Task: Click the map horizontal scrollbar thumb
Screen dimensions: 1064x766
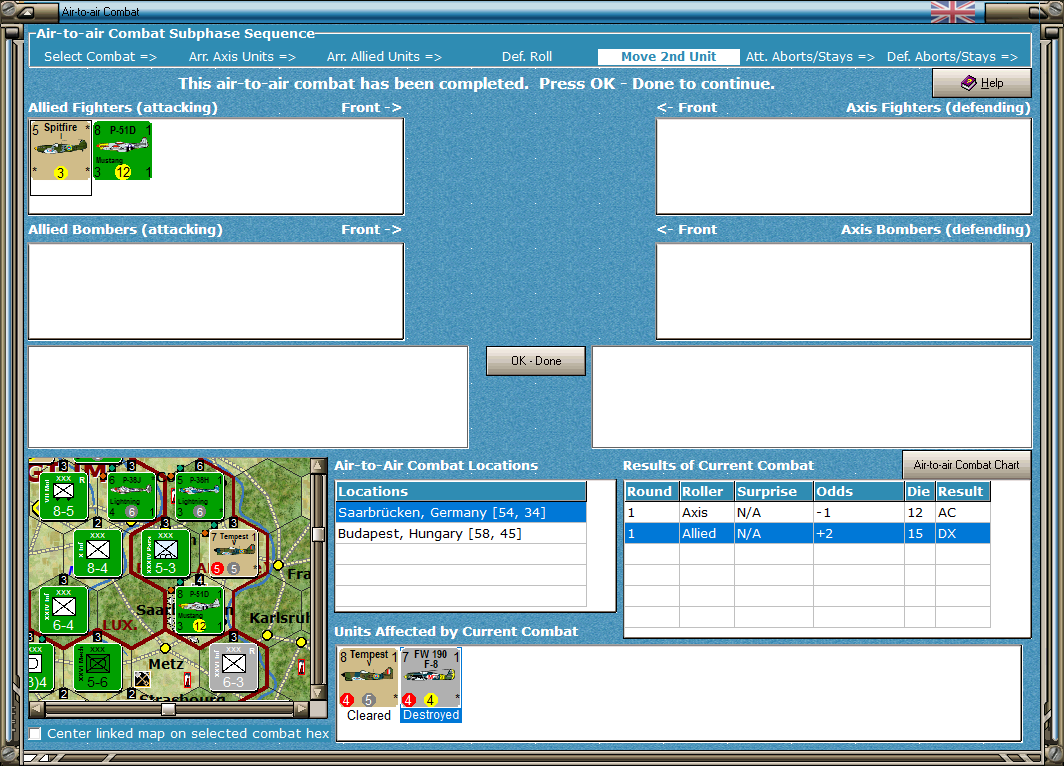Action: [x=168, y=709]
